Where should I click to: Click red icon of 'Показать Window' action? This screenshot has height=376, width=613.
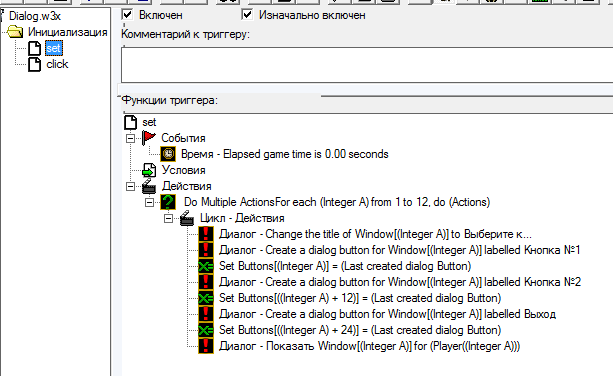[x=206, y=346]
